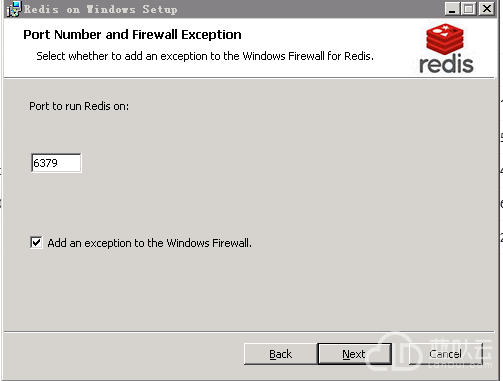The height and width of the screenshot is (381, 503).
Task: Maximize the Redis Setup window
Action: click(469, 9)
